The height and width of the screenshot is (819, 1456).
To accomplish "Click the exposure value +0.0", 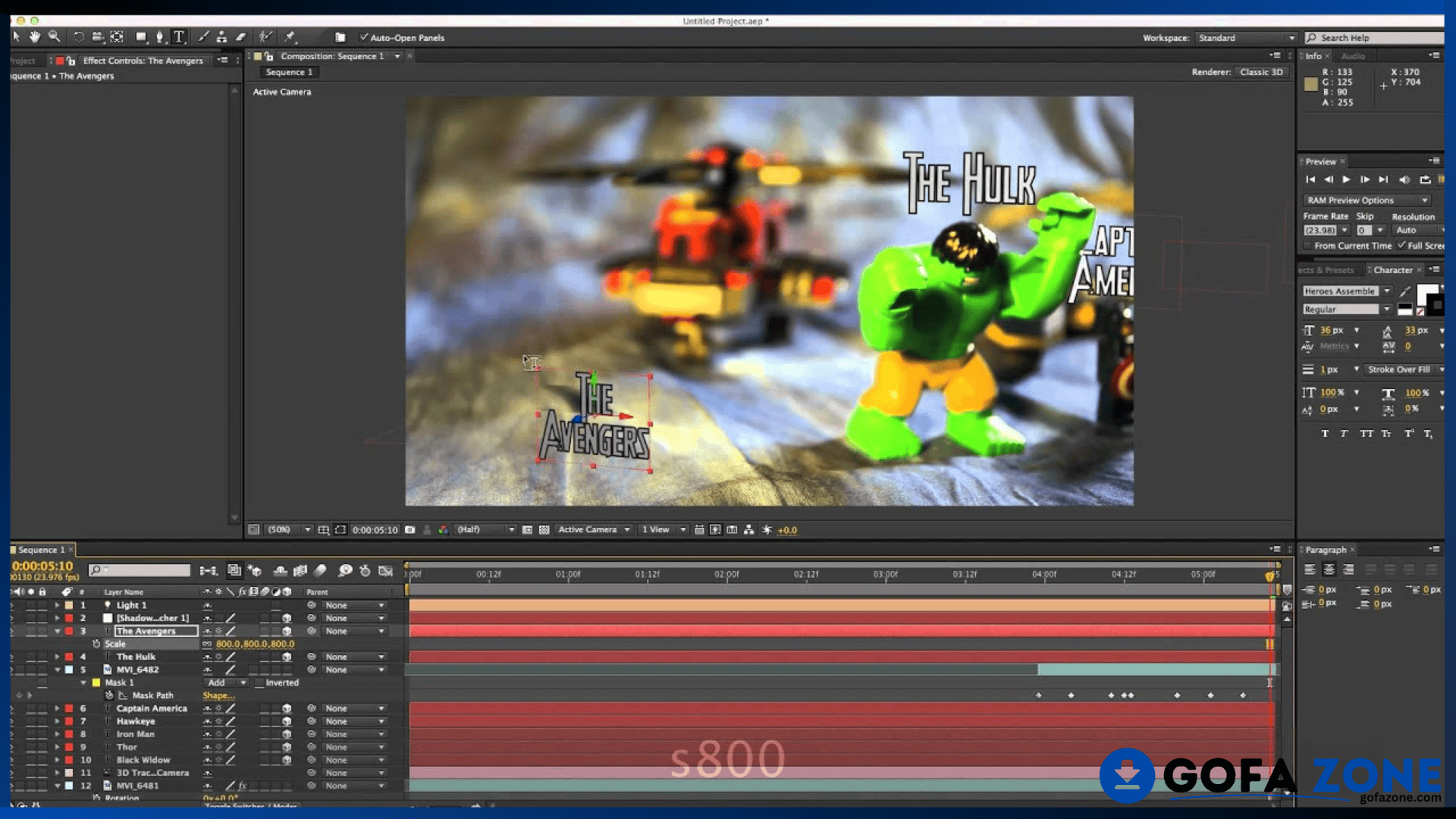I will point(787,530).
